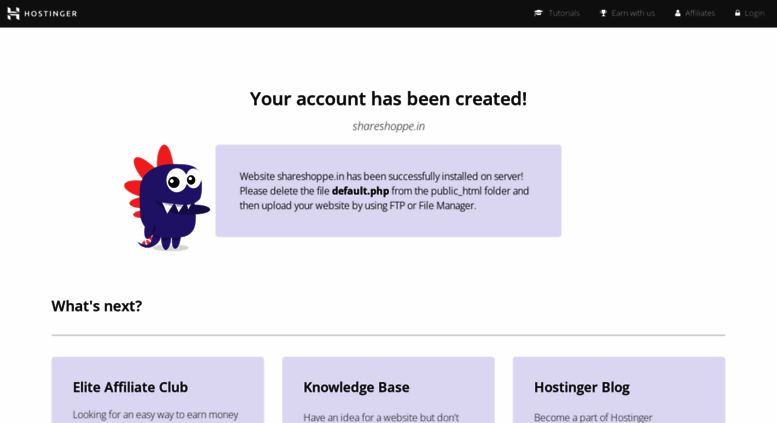The width and height of the screenshot is (777, 423).
Task: Click the shareshoppe.in domain subtitle
Action: coord(388,126)
